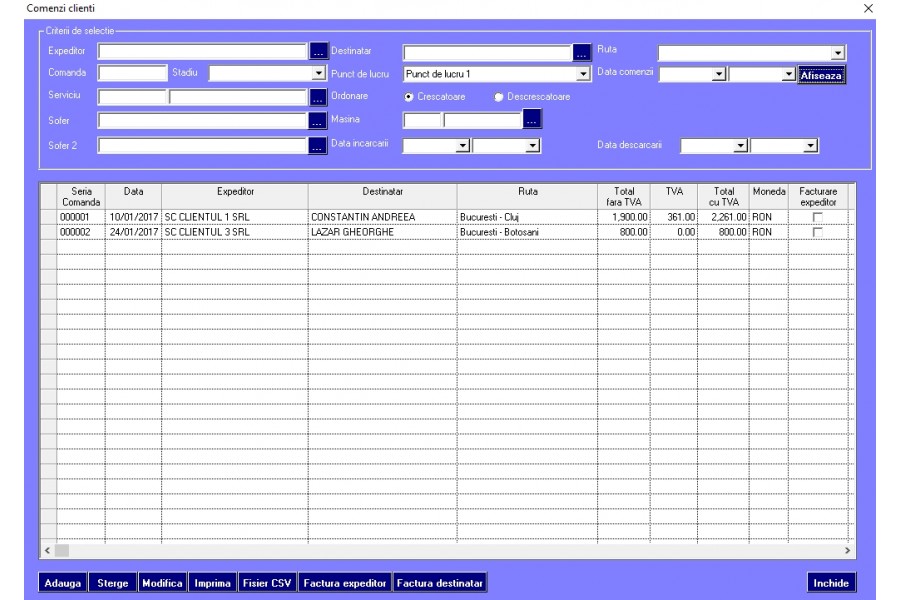Image resolution: width=900 pixels, height=600 pixels.
Task: Click into the Comanda input field
Action: (x=133, y=73)
